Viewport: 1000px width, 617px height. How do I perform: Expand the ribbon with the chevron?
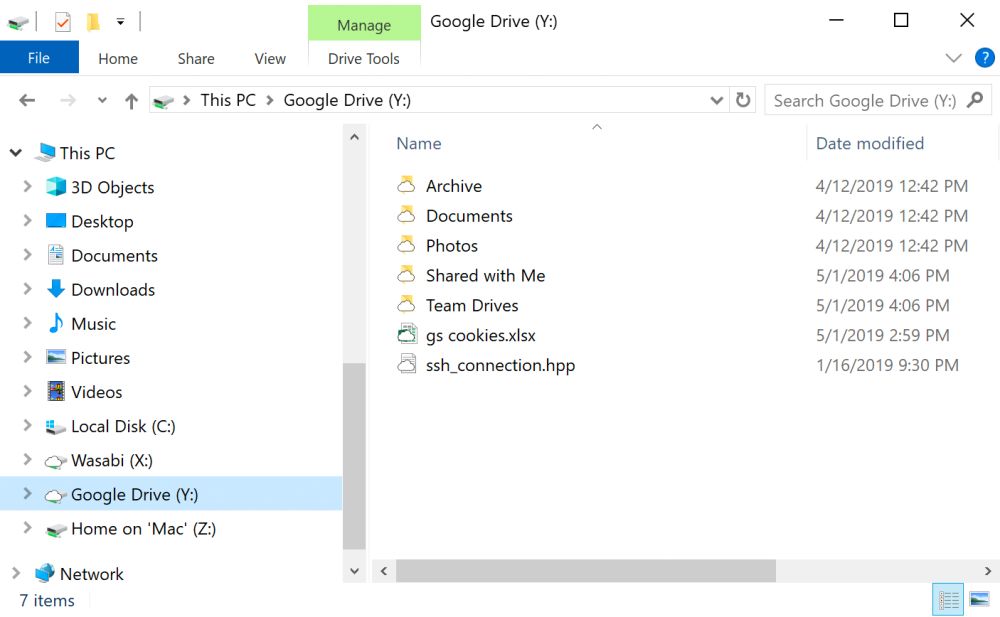click(953, 58)
